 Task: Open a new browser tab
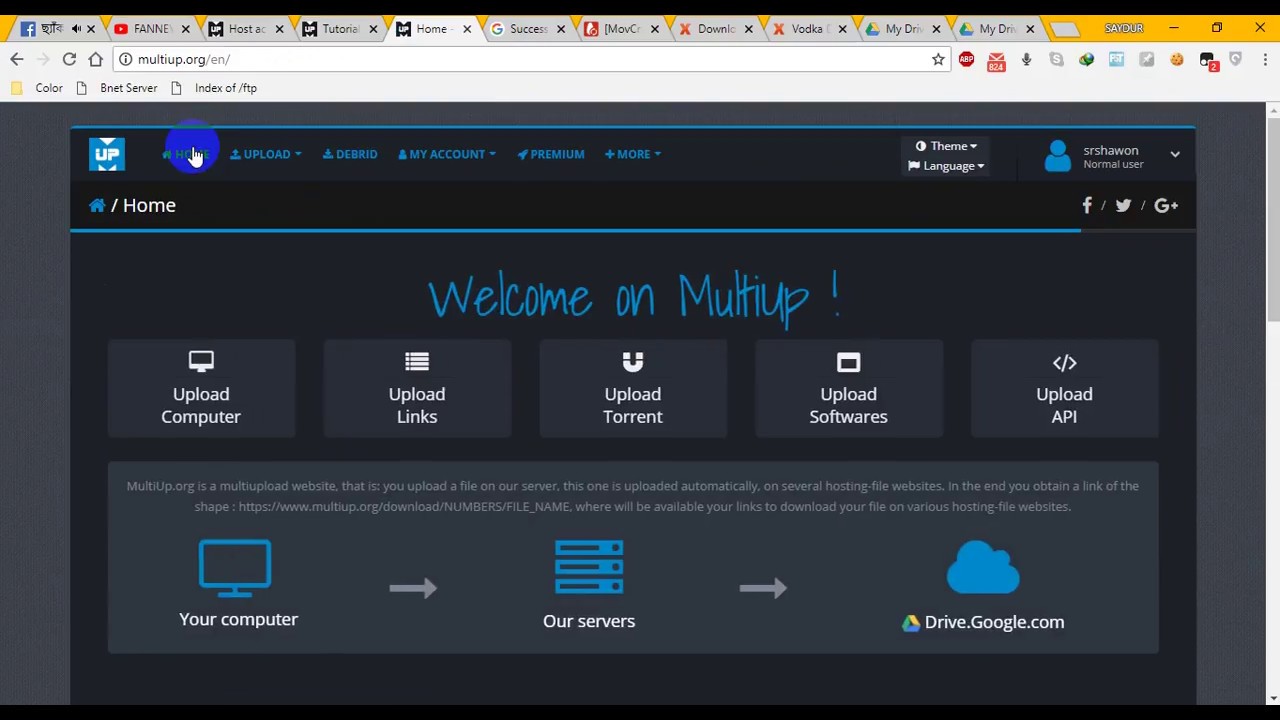pyautogui.click(x=1065, y=29)
